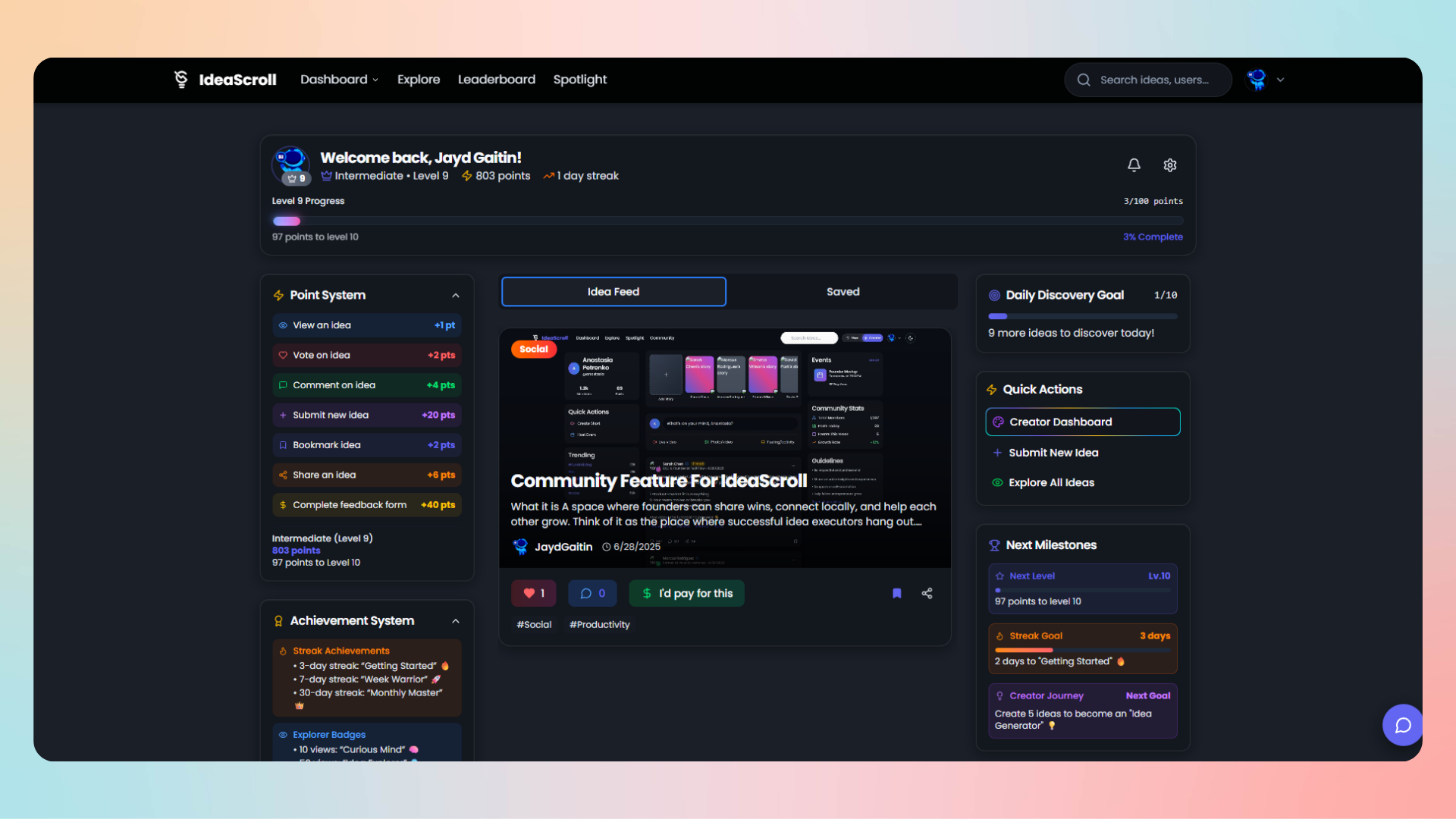Click the eye icon by Explore All Ideas
Viewport: 1456px width, 819px height.
[997, 482]
